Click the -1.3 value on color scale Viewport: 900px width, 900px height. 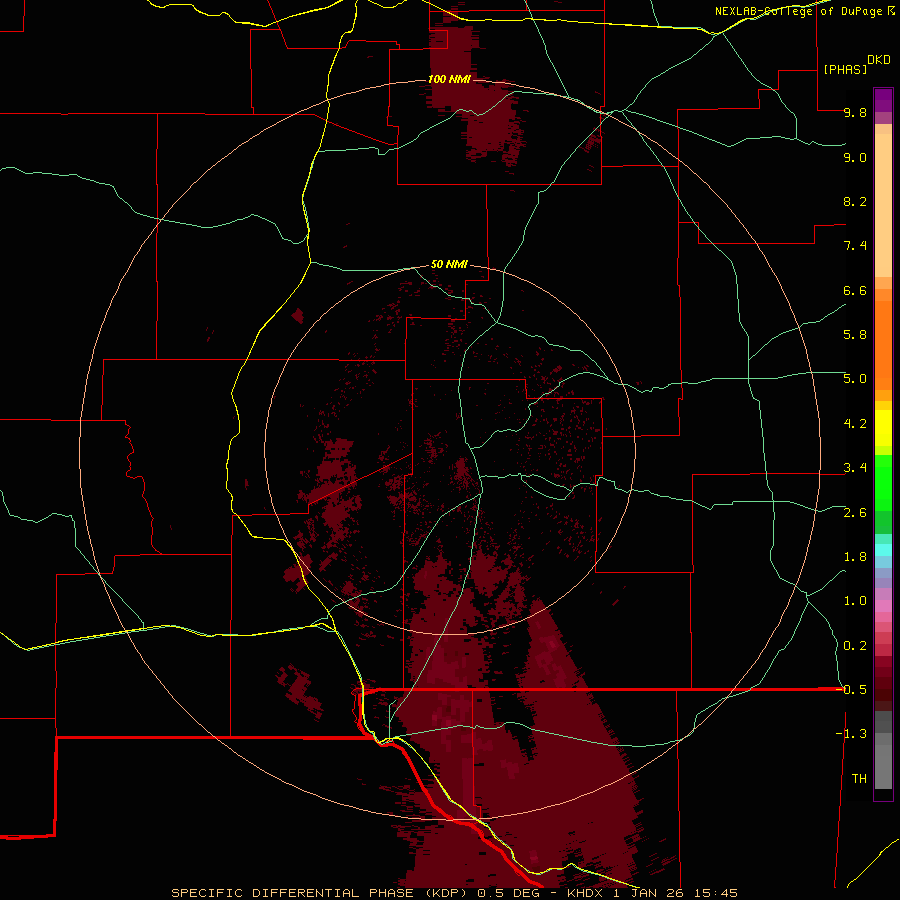click(851, 734)
